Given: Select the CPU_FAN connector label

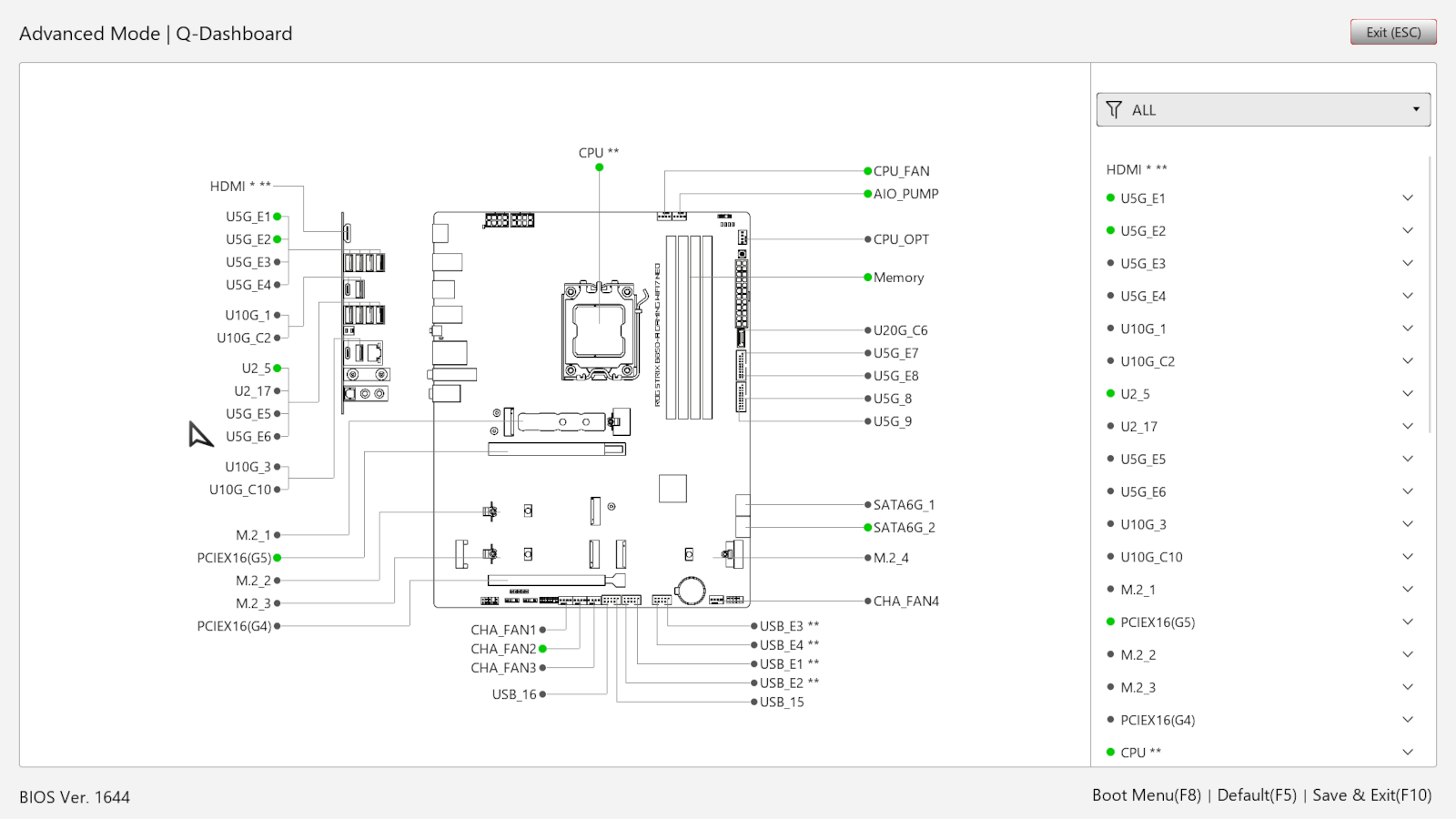Looking at the screenshot, I should coord(901,171).
